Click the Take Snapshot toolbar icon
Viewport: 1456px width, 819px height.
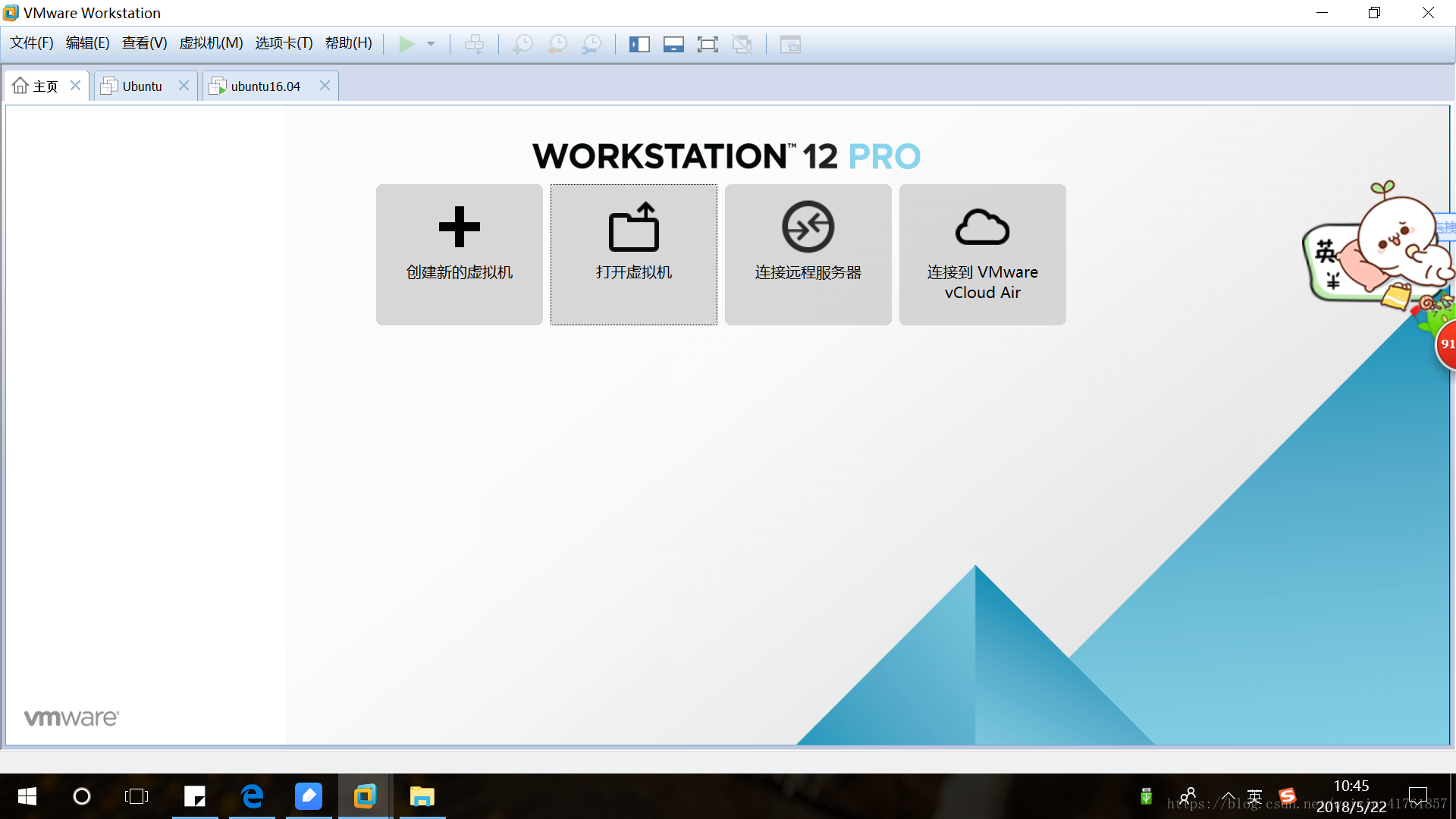point(522,44)
